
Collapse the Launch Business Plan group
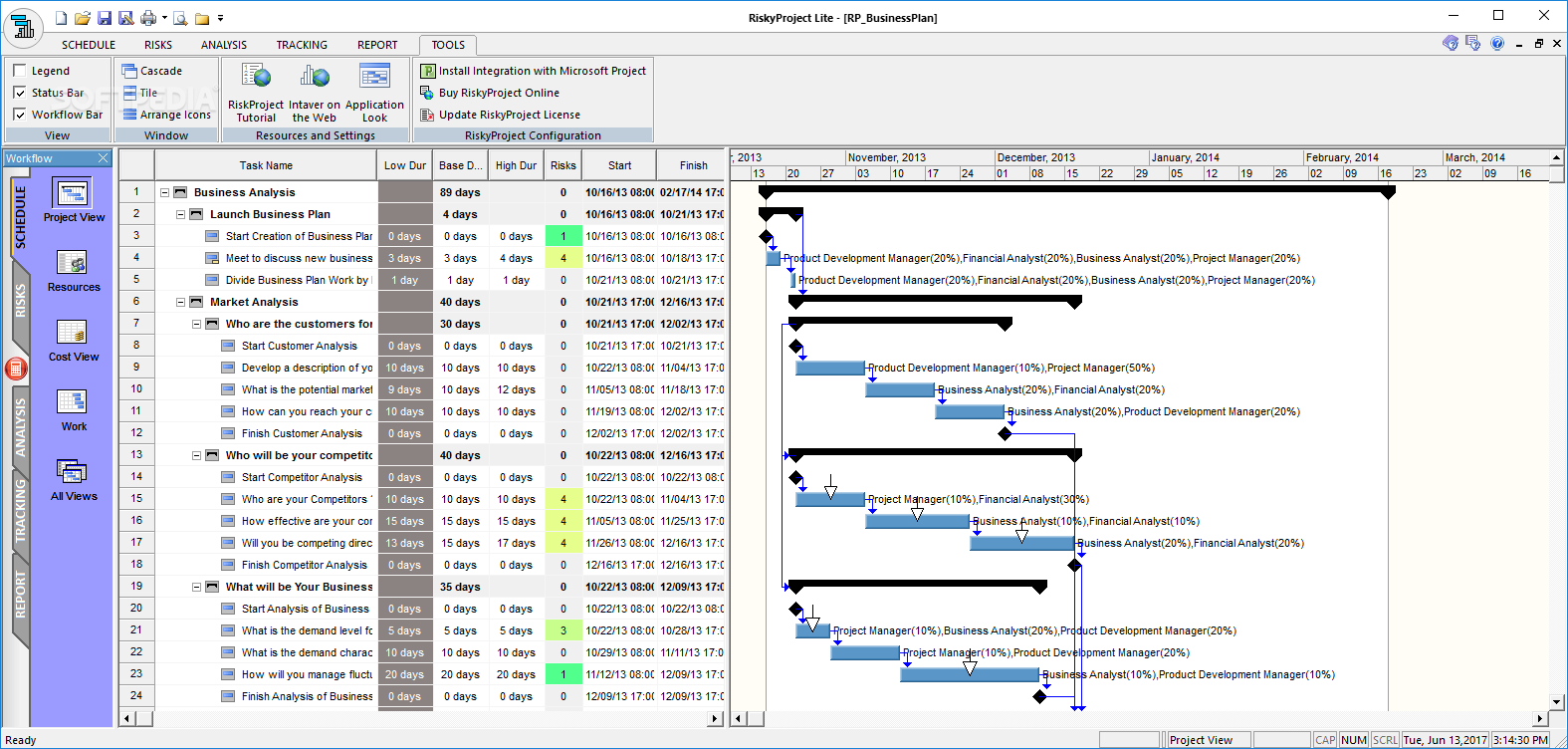(x=181, y=214)
